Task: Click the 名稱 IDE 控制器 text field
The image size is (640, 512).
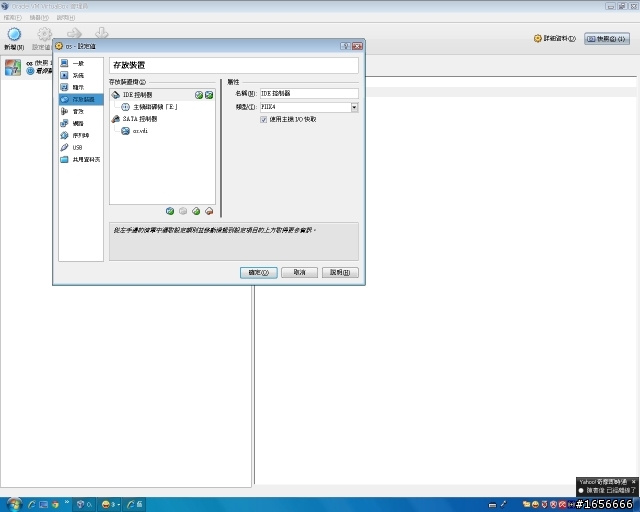Action: coord(309,93)
